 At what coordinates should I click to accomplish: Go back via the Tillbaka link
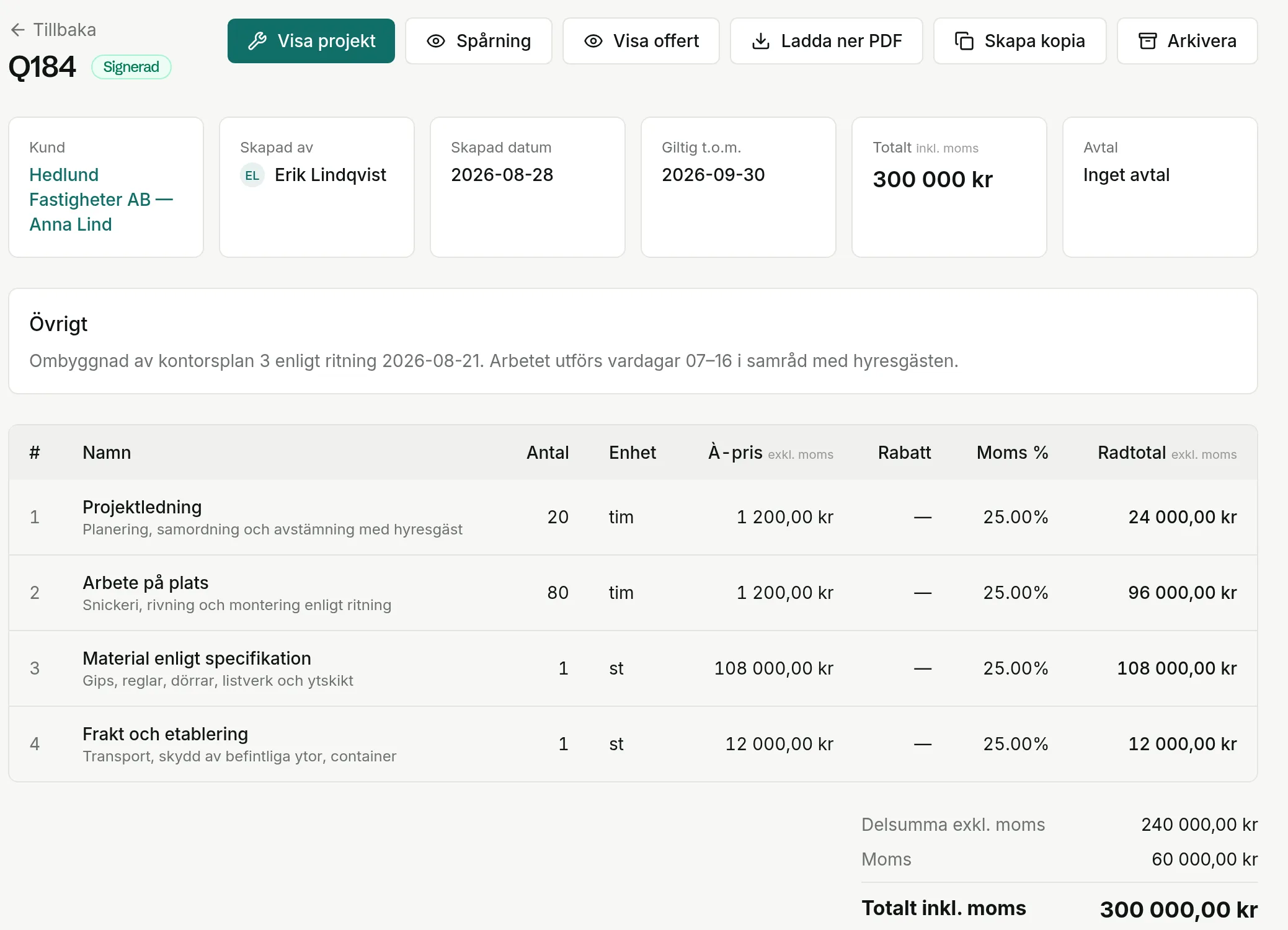pyautogui.click(x=53, y=30)
